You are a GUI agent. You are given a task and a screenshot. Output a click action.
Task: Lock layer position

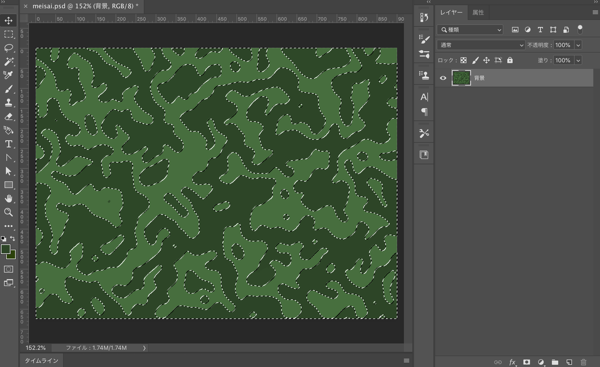click(x=486, y=60)
